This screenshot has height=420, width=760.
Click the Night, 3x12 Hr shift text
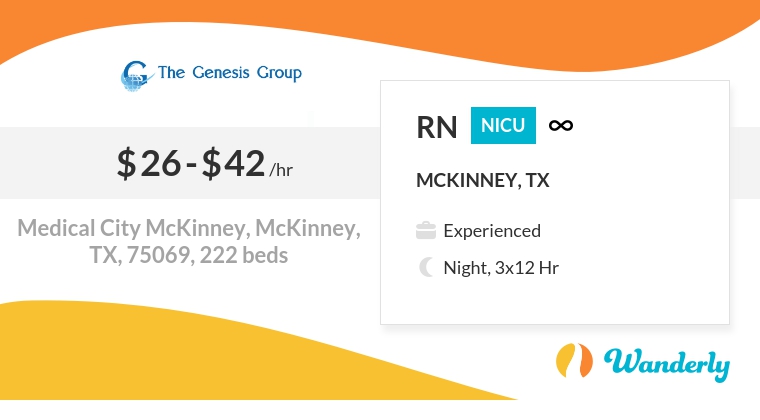506,267
